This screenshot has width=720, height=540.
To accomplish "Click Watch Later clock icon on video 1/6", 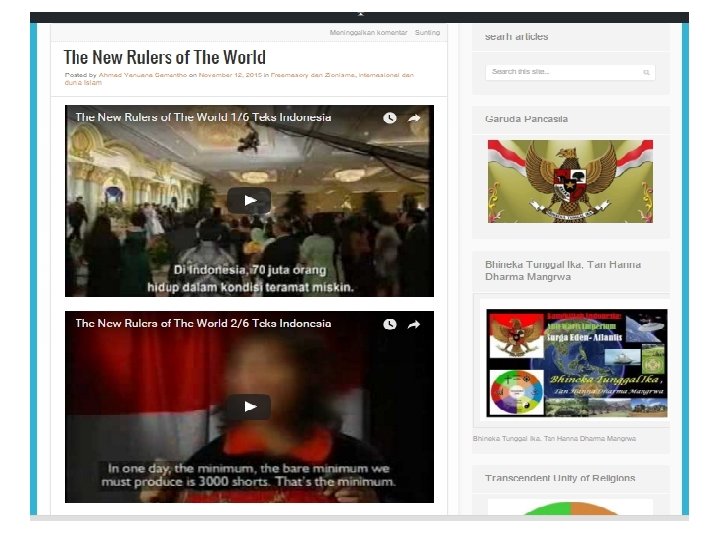I will 390,118.
